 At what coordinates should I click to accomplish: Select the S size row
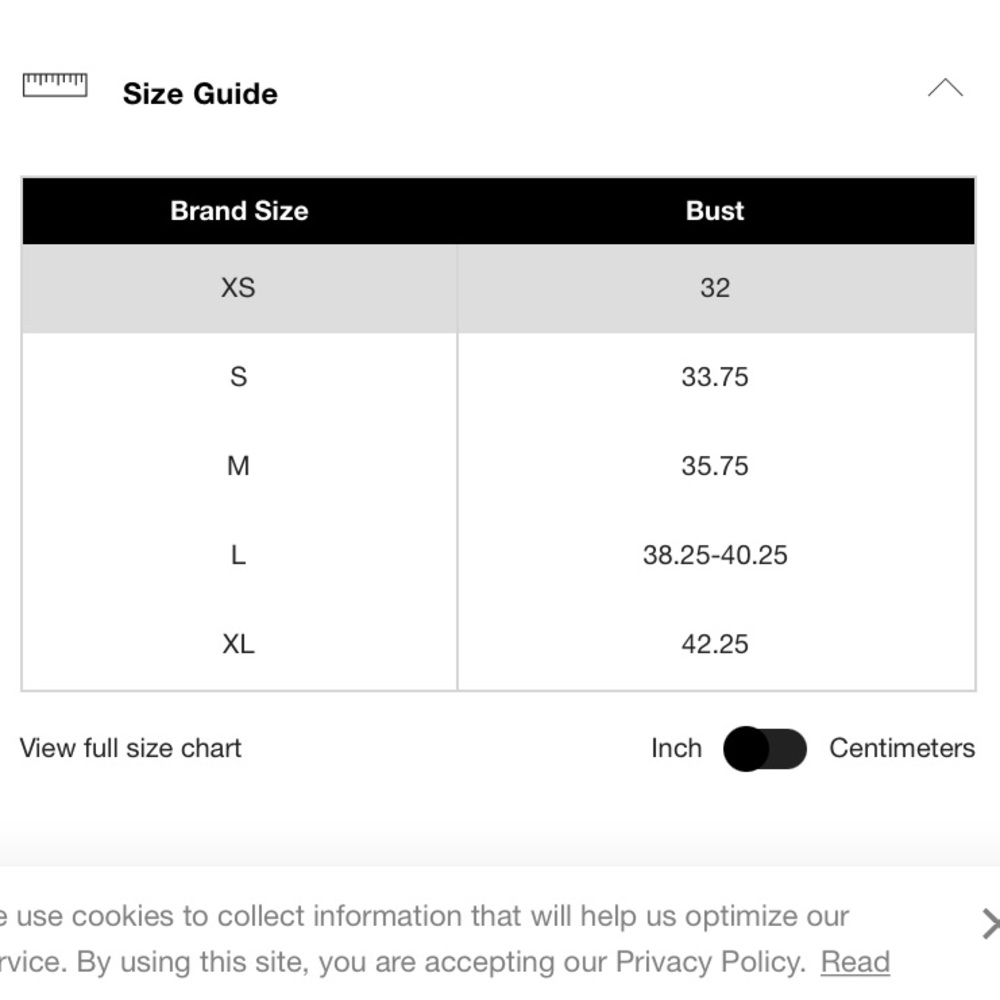(238, 377)
